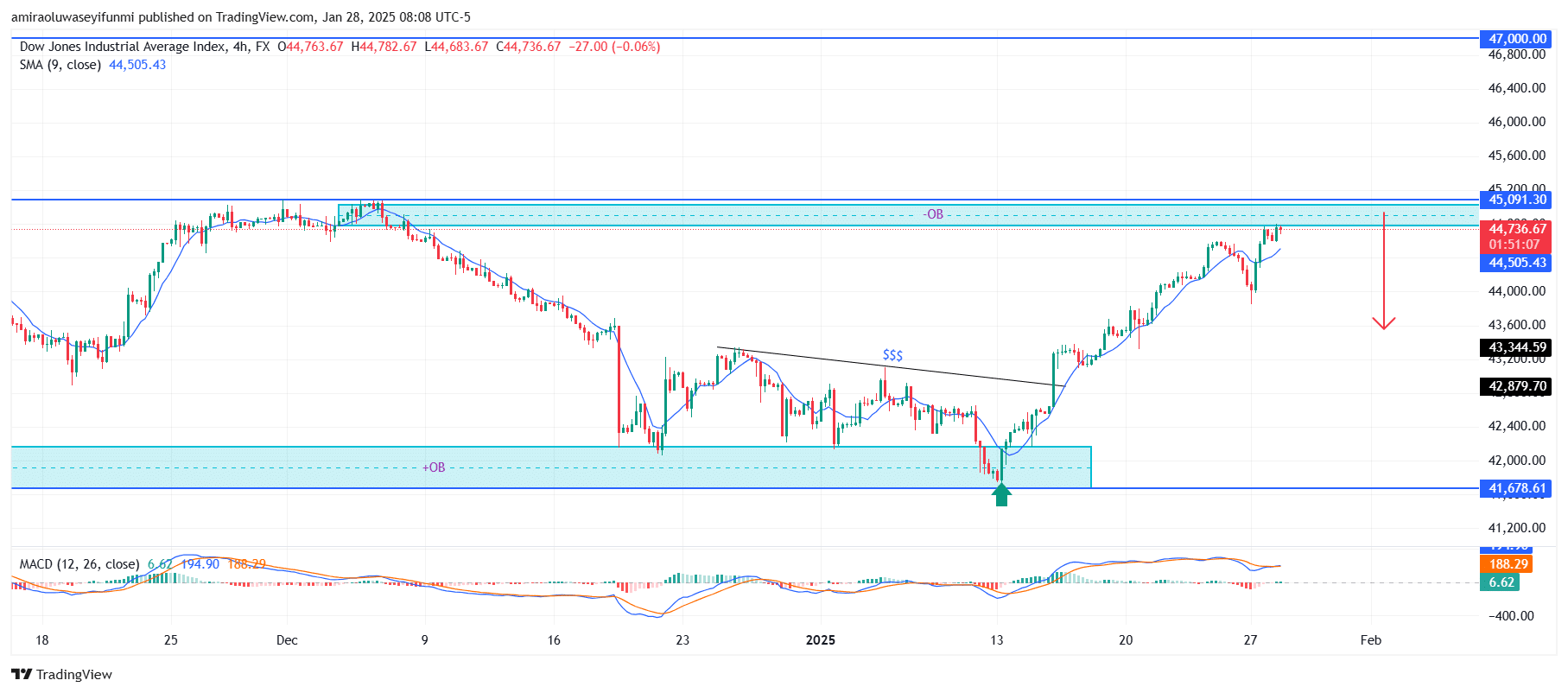Click the +OB order block label
The image size is (1568, 693).
[434, 467]
